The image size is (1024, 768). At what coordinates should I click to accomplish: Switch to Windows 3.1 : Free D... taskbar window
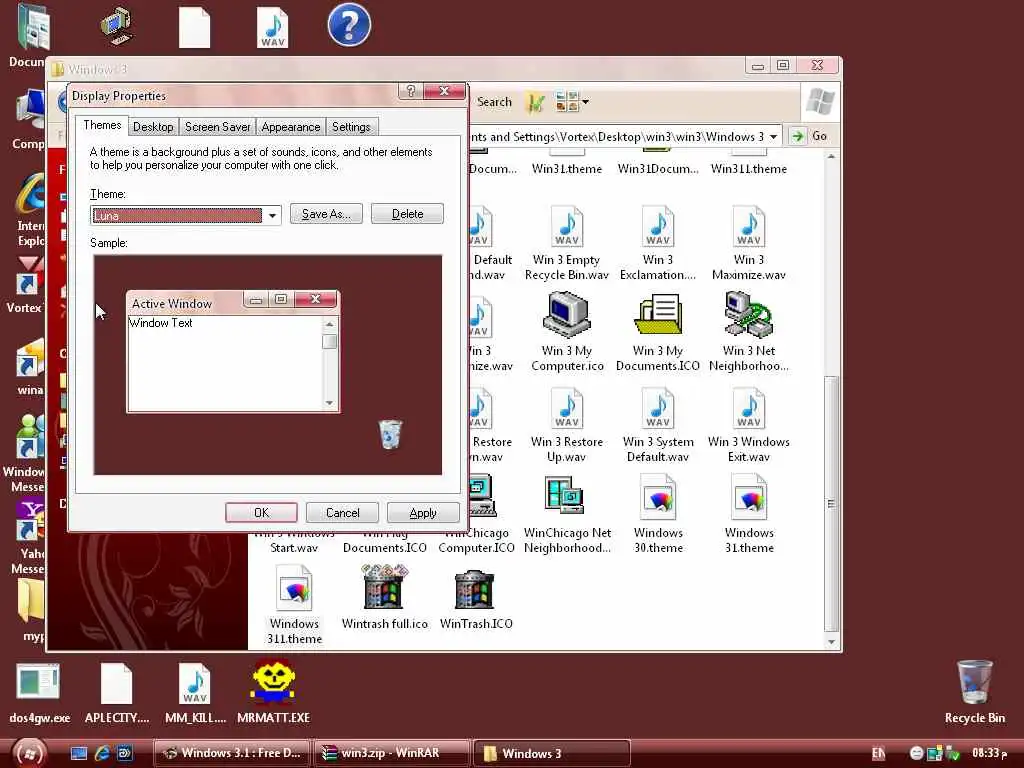click(x=232, y=753)
